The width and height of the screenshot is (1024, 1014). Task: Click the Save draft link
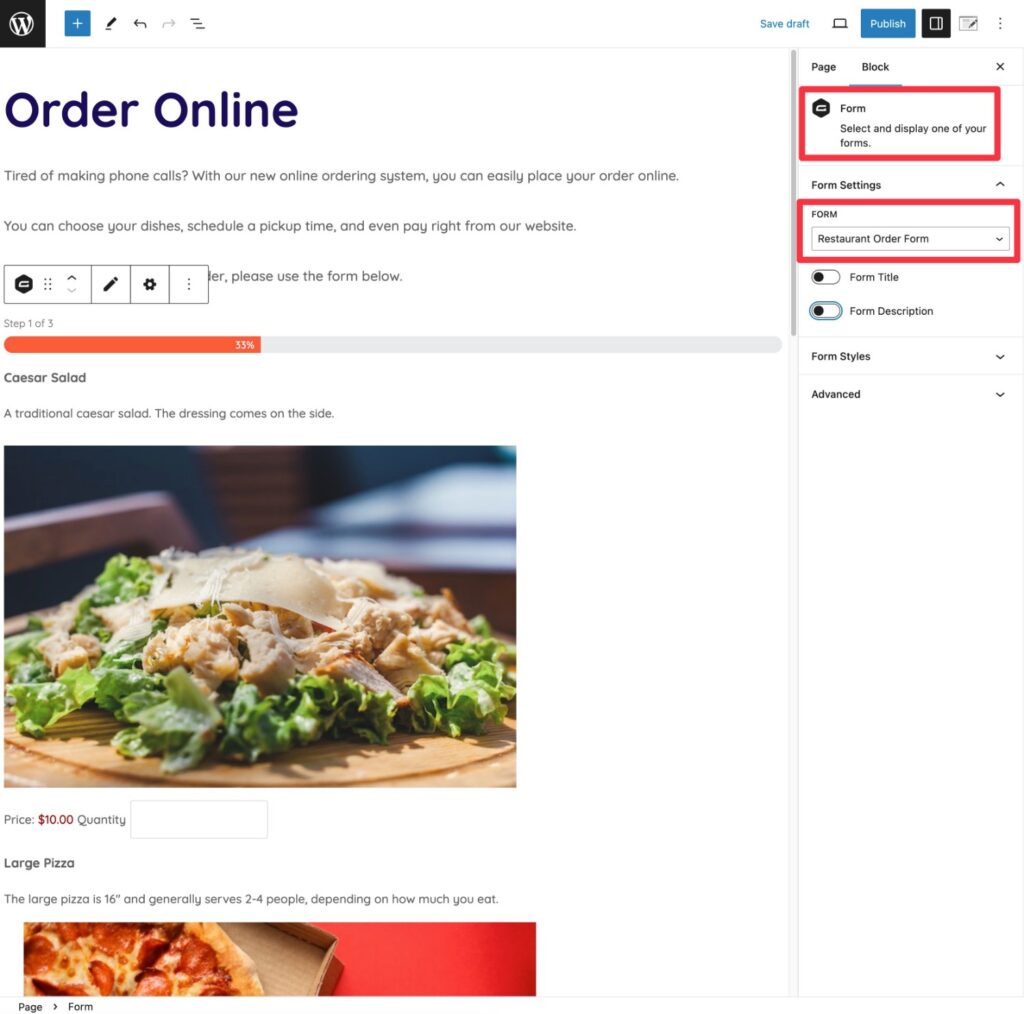[784, 24]
